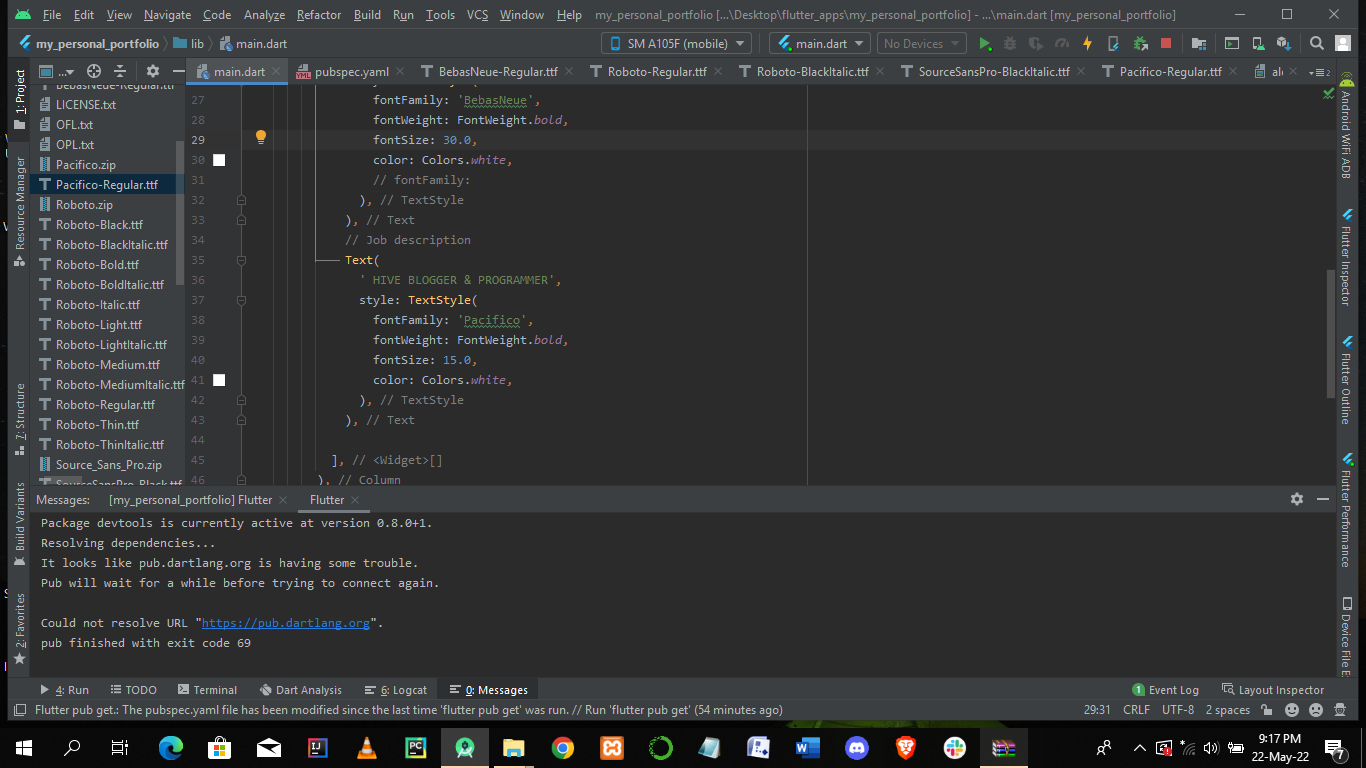Open SDK Manager icon
Viewport: 1366px width, 768px height.
pos(1284,44)
